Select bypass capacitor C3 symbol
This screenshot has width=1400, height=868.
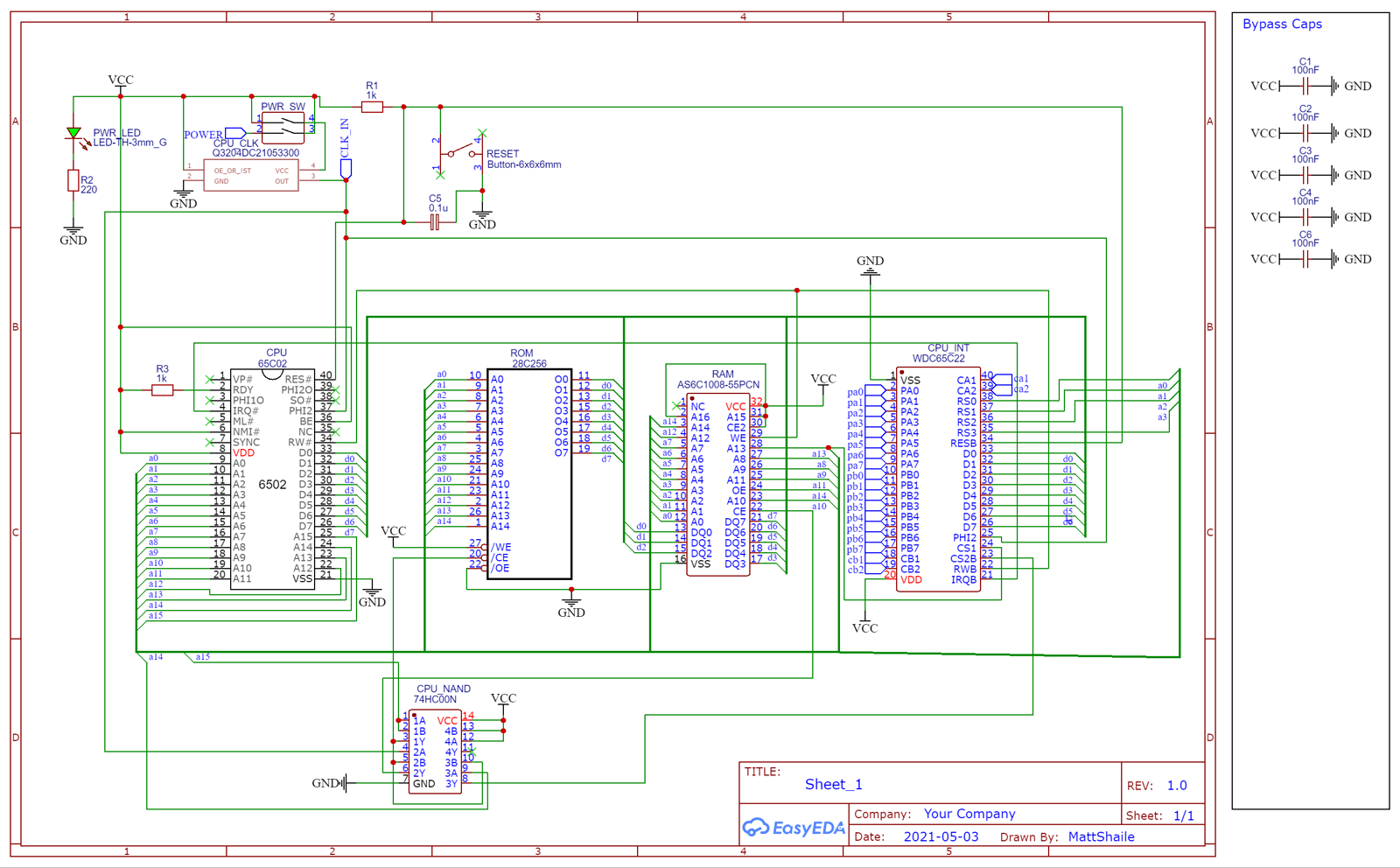pos(1305,175)
